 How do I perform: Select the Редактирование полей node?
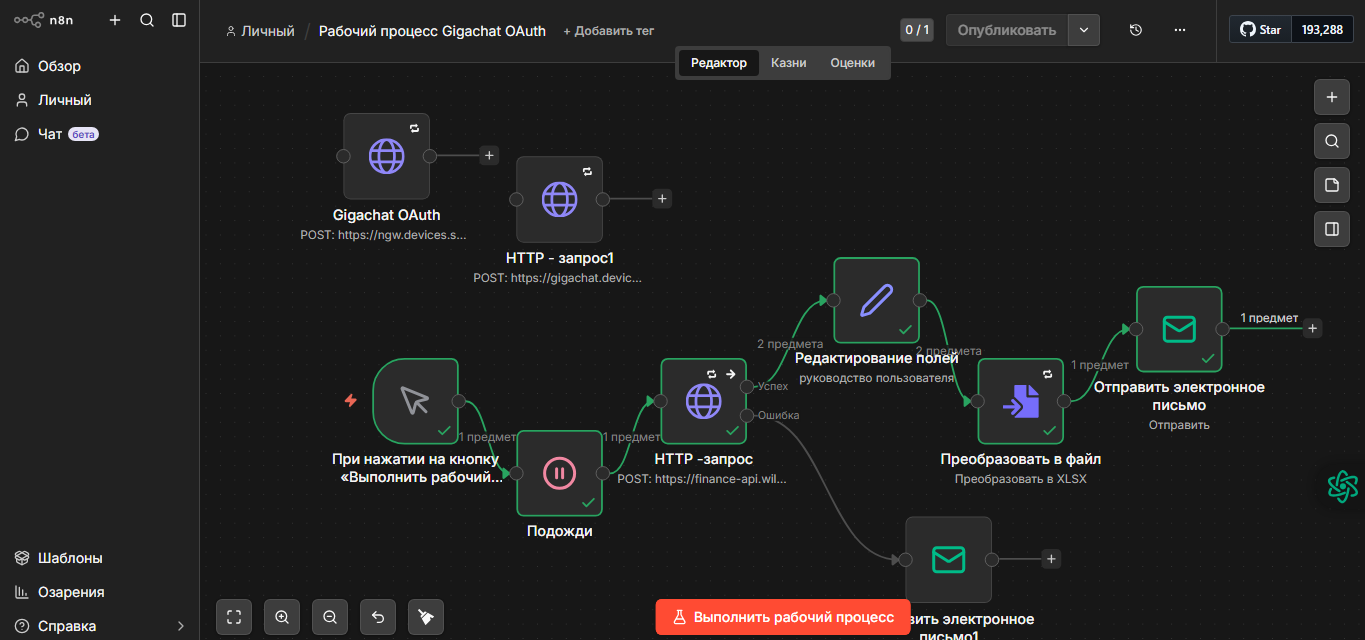(x=876, y=300)
